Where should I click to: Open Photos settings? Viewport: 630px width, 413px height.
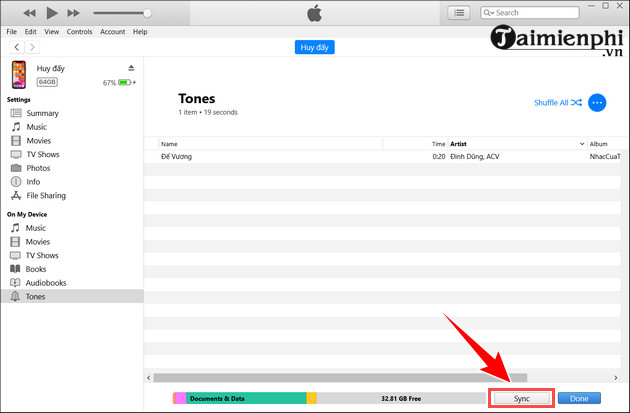tap(38, 168)
